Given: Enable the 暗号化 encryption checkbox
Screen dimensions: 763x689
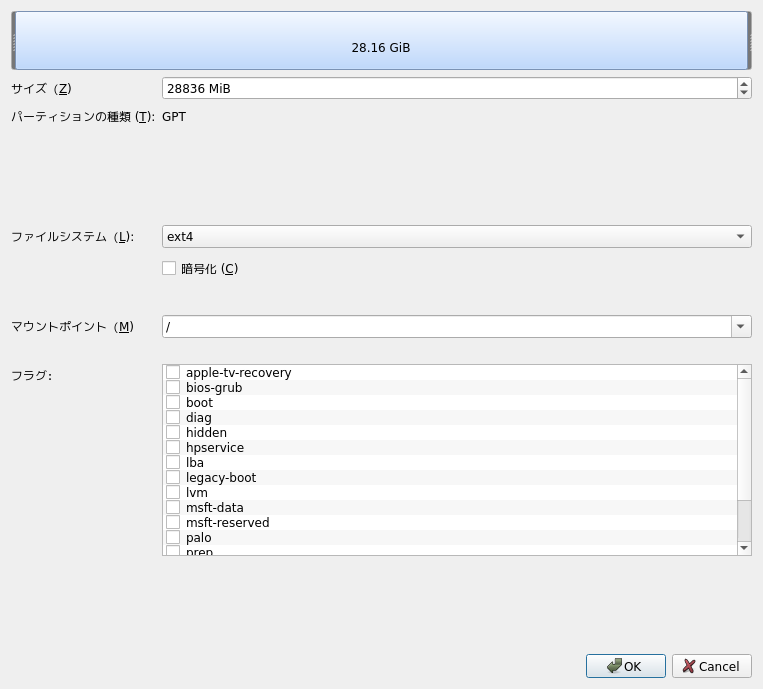Looking at the screenshot, I should (x=169, y=268).
